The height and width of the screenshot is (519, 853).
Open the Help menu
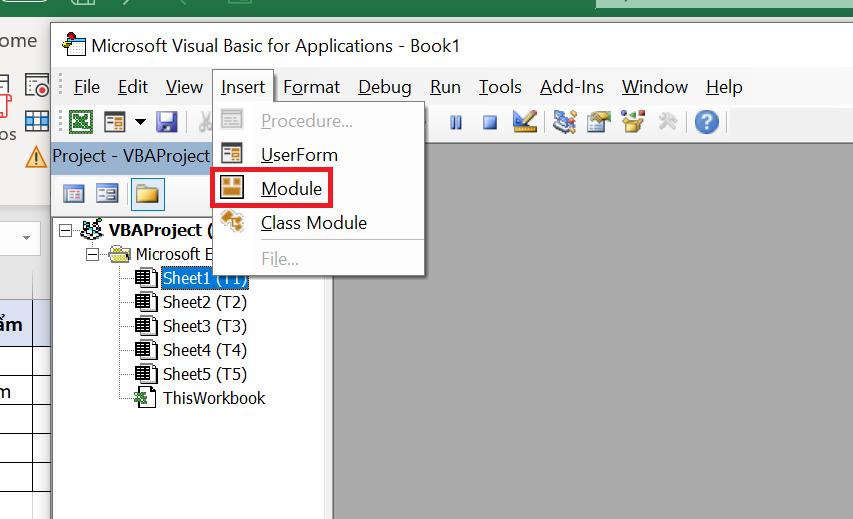pyautogui.click(x=724, y=87)
